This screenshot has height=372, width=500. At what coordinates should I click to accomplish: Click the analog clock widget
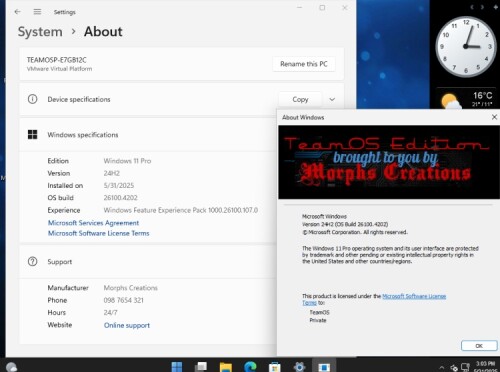pos(466,47)
